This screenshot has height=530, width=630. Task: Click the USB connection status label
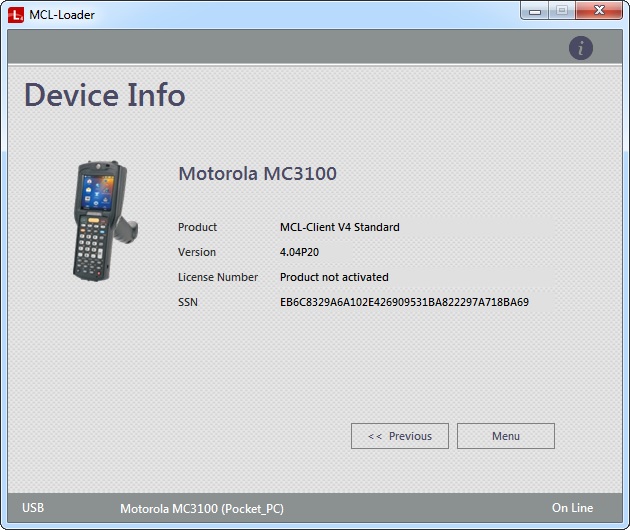point(33,508)
